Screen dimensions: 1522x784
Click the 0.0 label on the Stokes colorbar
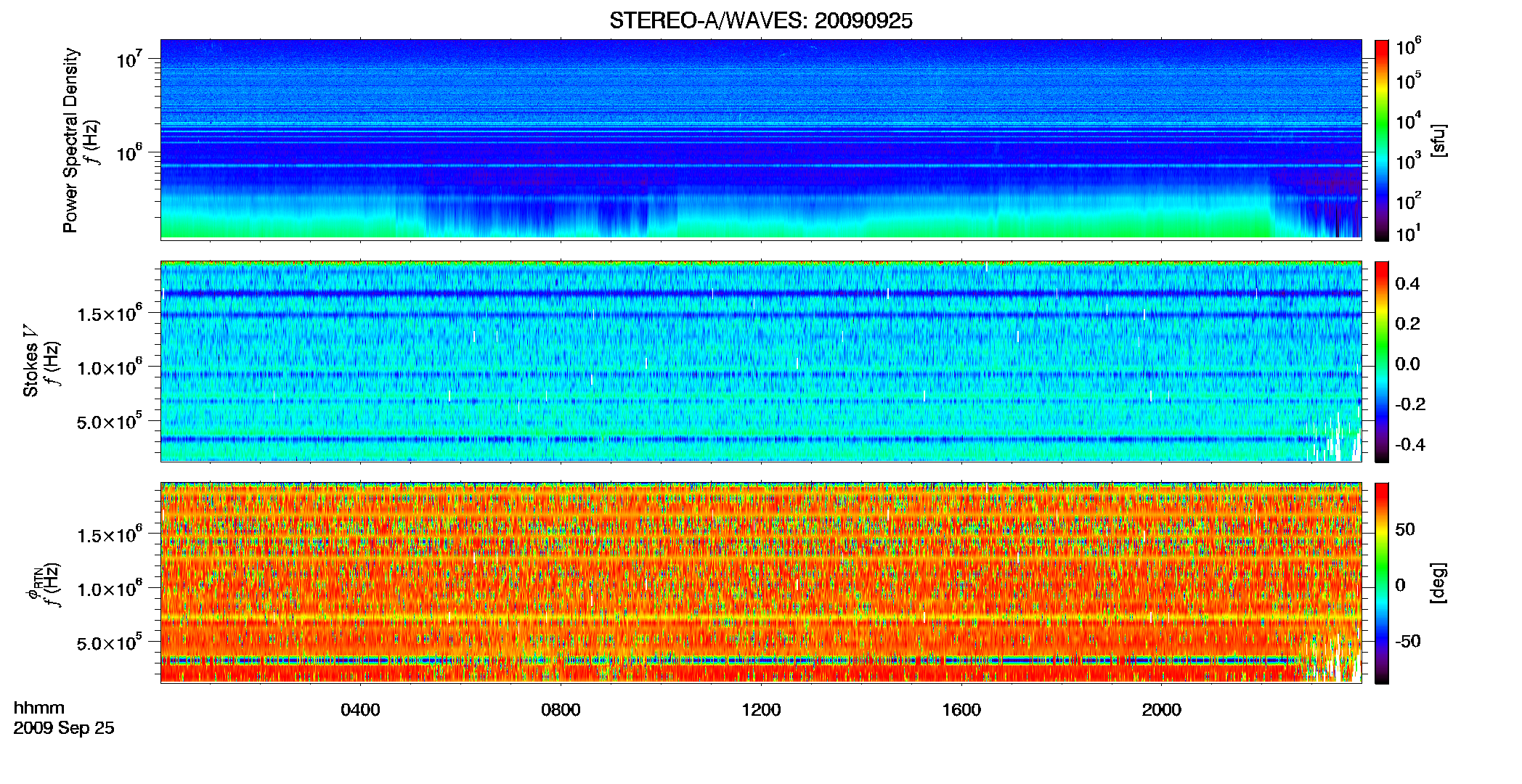pos(1407,364)
